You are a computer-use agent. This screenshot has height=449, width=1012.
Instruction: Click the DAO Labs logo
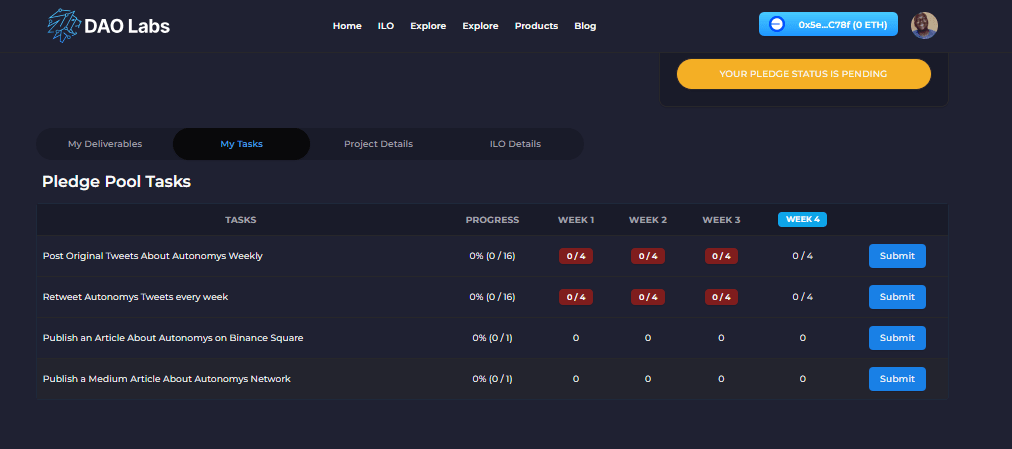[108, 26]
